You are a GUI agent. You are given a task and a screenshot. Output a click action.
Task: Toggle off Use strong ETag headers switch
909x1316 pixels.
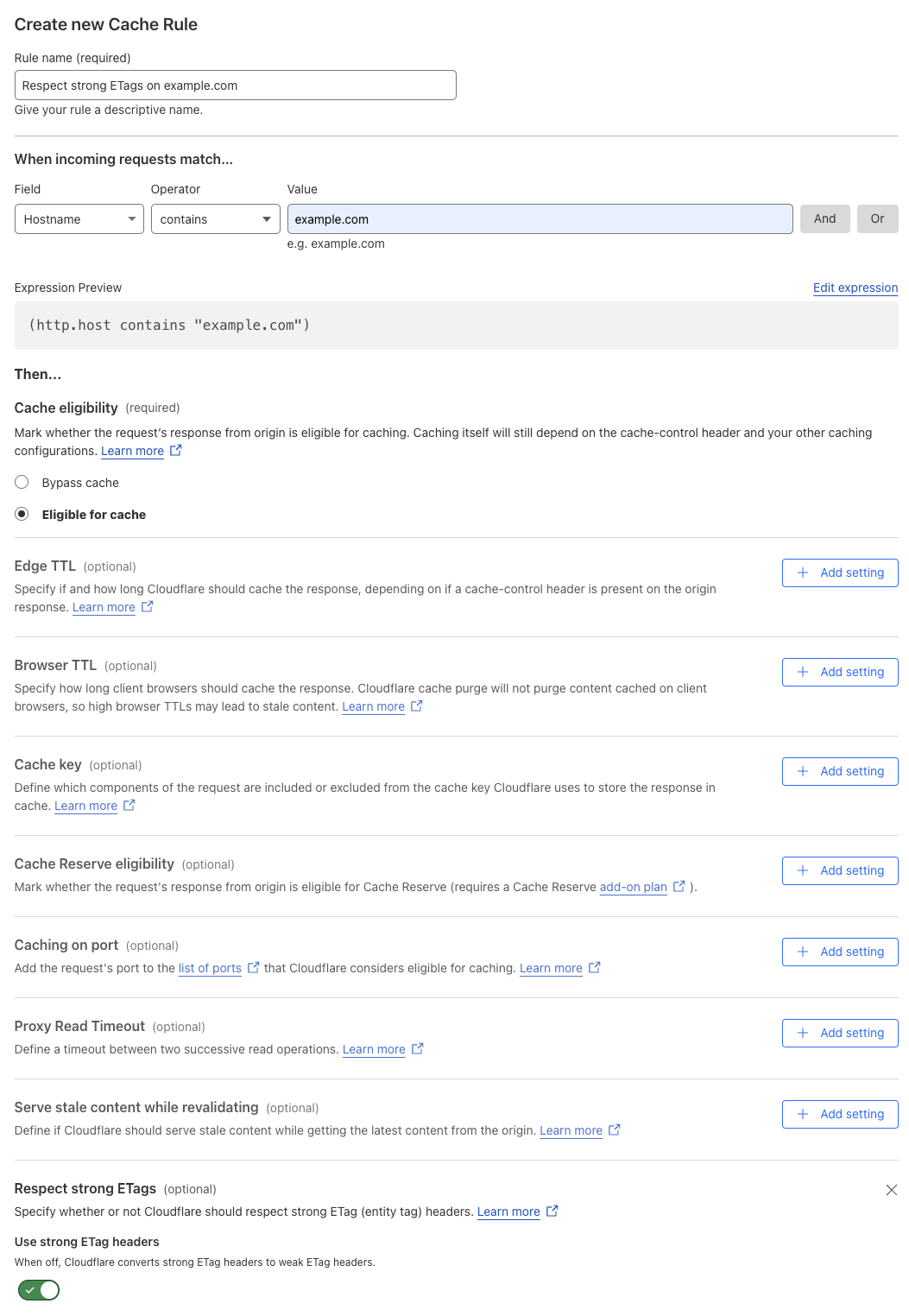39,1290
